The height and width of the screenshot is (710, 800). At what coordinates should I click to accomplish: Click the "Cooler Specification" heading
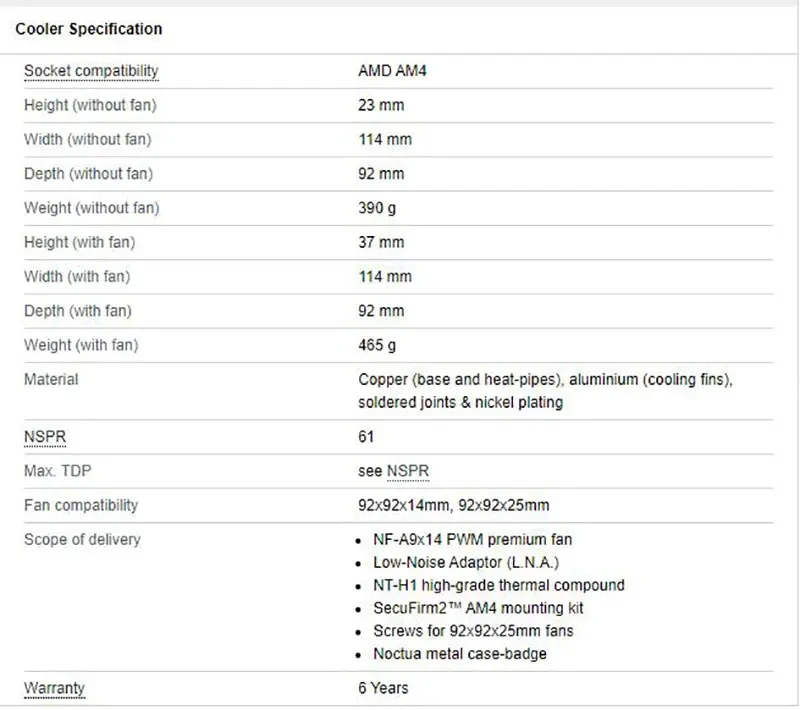[x=89, y=29]
